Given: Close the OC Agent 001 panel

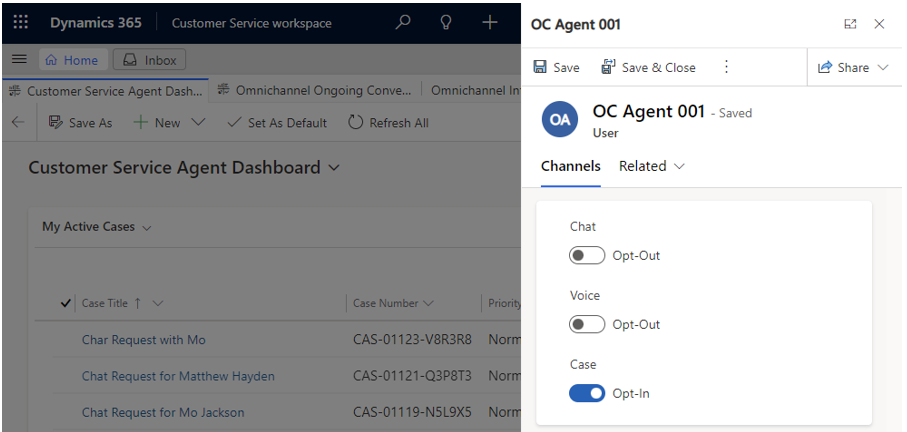Looking at the screenshot, I should pyautogui.click(x=879, y=24).
